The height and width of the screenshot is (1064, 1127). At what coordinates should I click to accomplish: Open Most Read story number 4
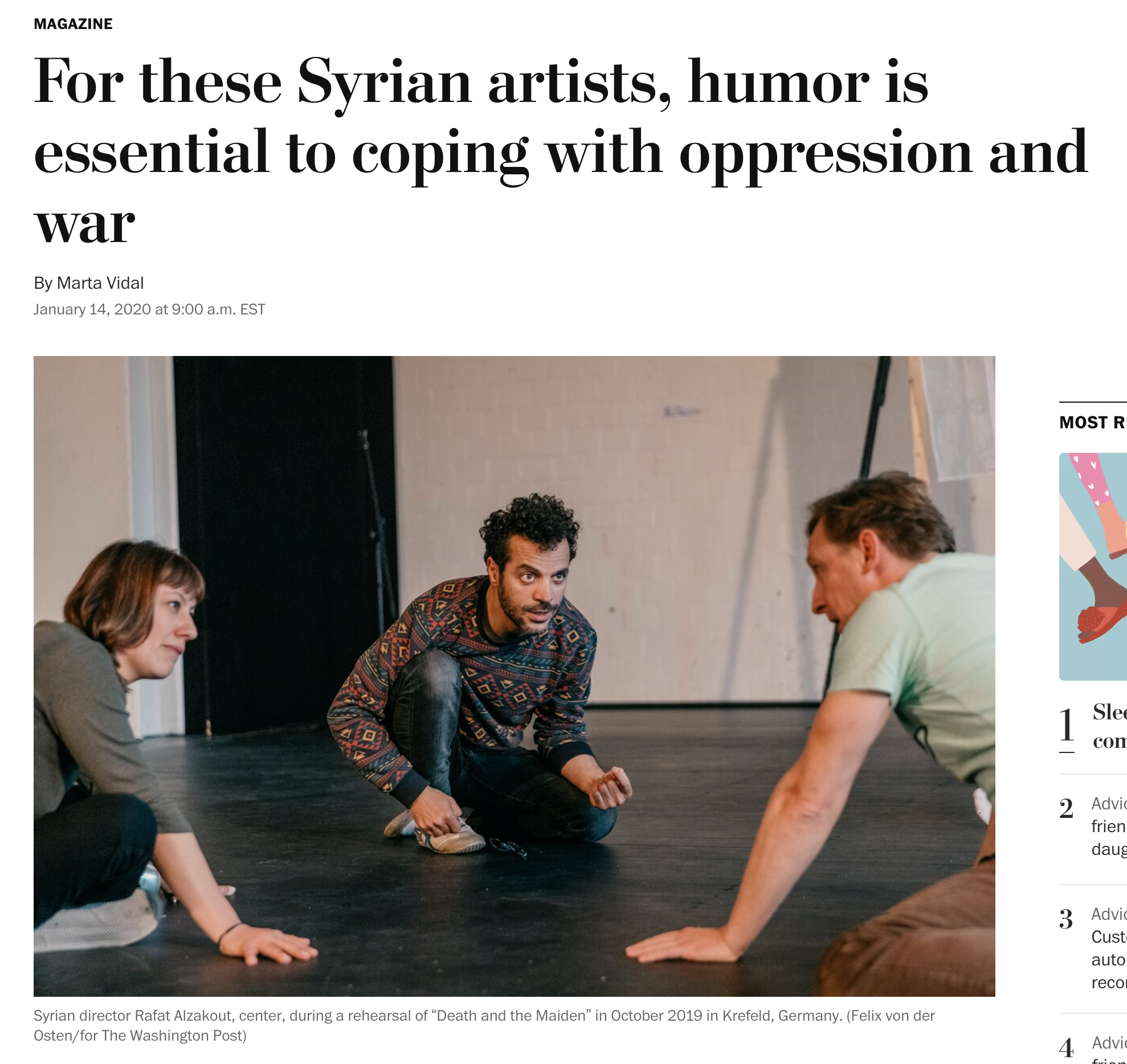pos(1109,1048)
